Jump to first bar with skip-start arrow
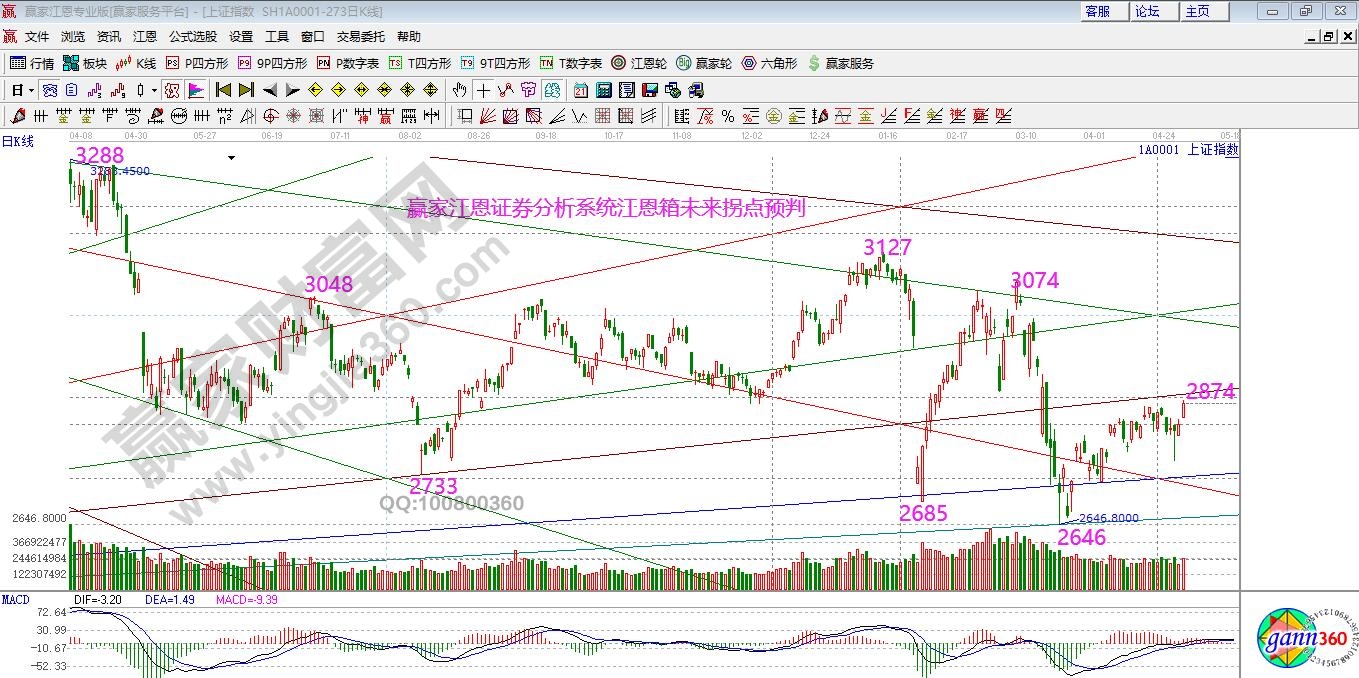 [x=223, y=90]
